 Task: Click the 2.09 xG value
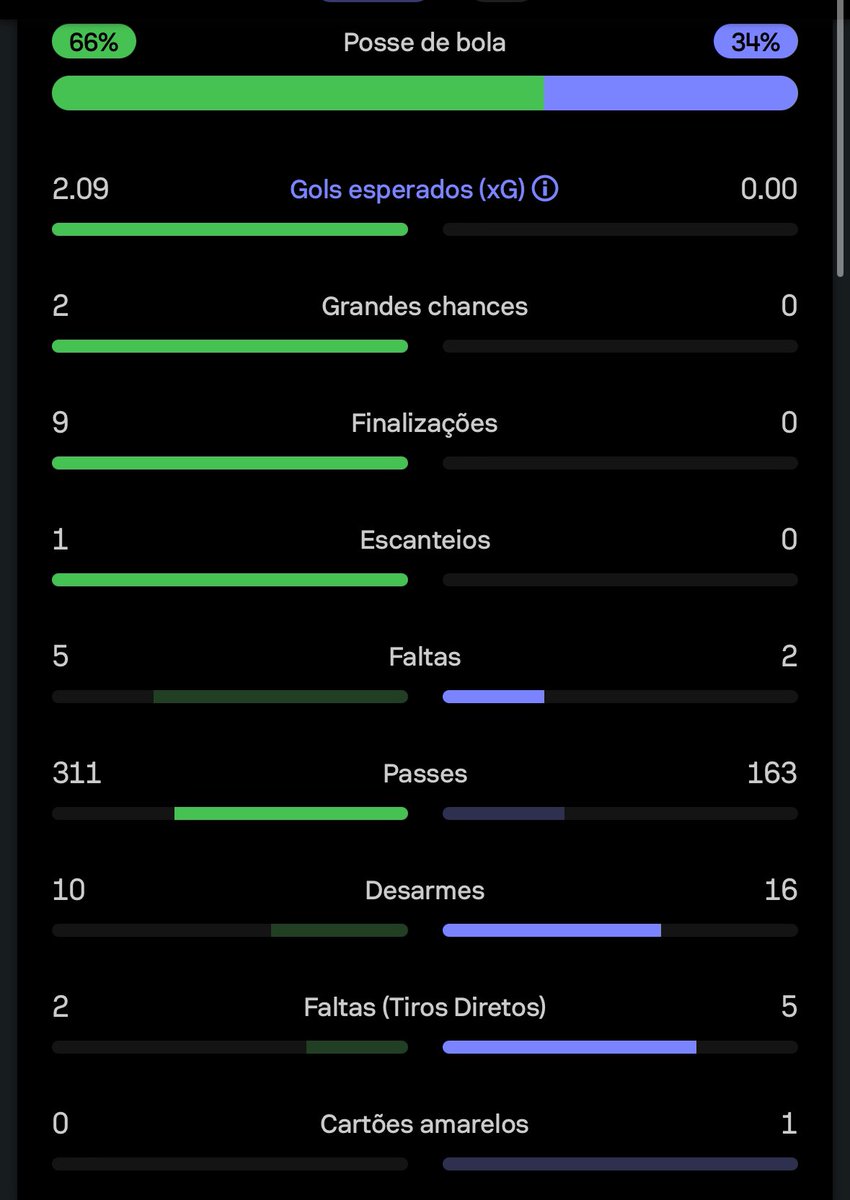click(x=80, y=189)
